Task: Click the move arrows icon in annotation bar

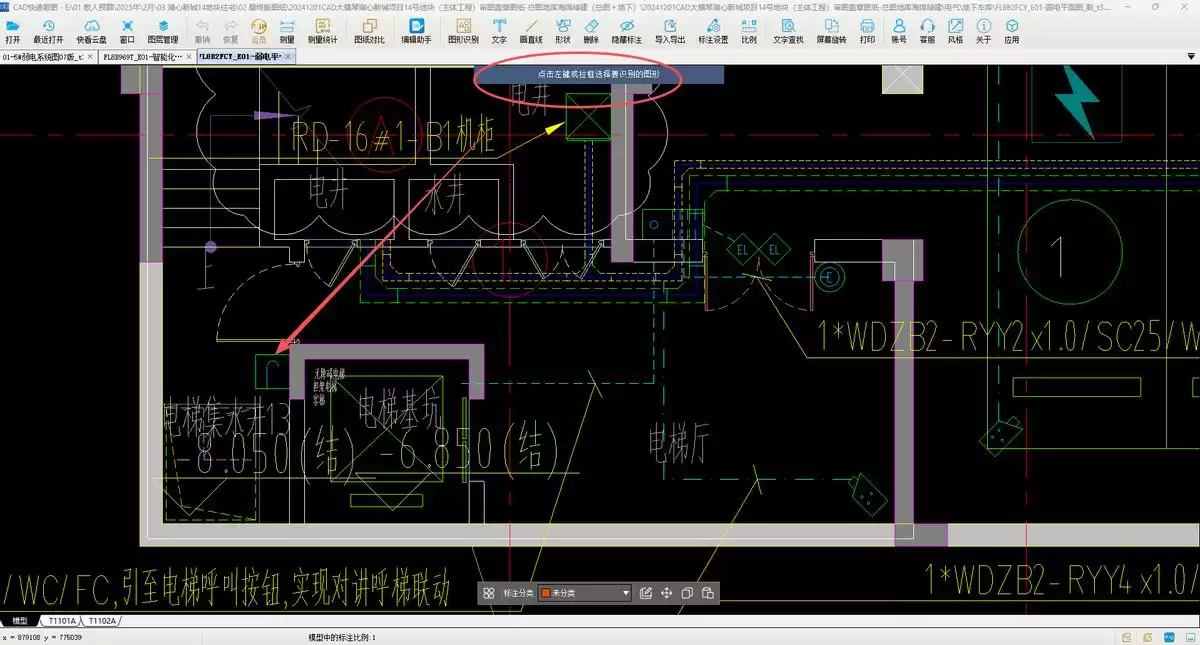Action: [667, 593]
